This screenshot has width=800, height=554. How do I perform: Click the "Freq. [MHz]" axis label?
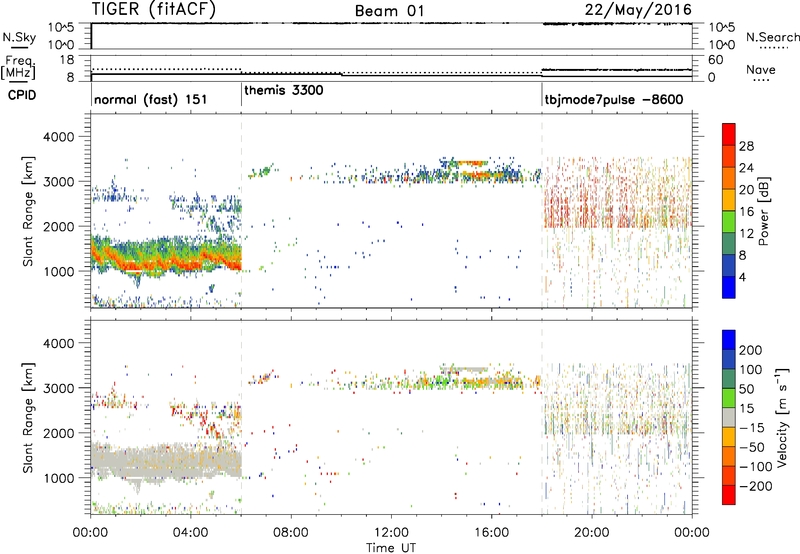(19, 67)
